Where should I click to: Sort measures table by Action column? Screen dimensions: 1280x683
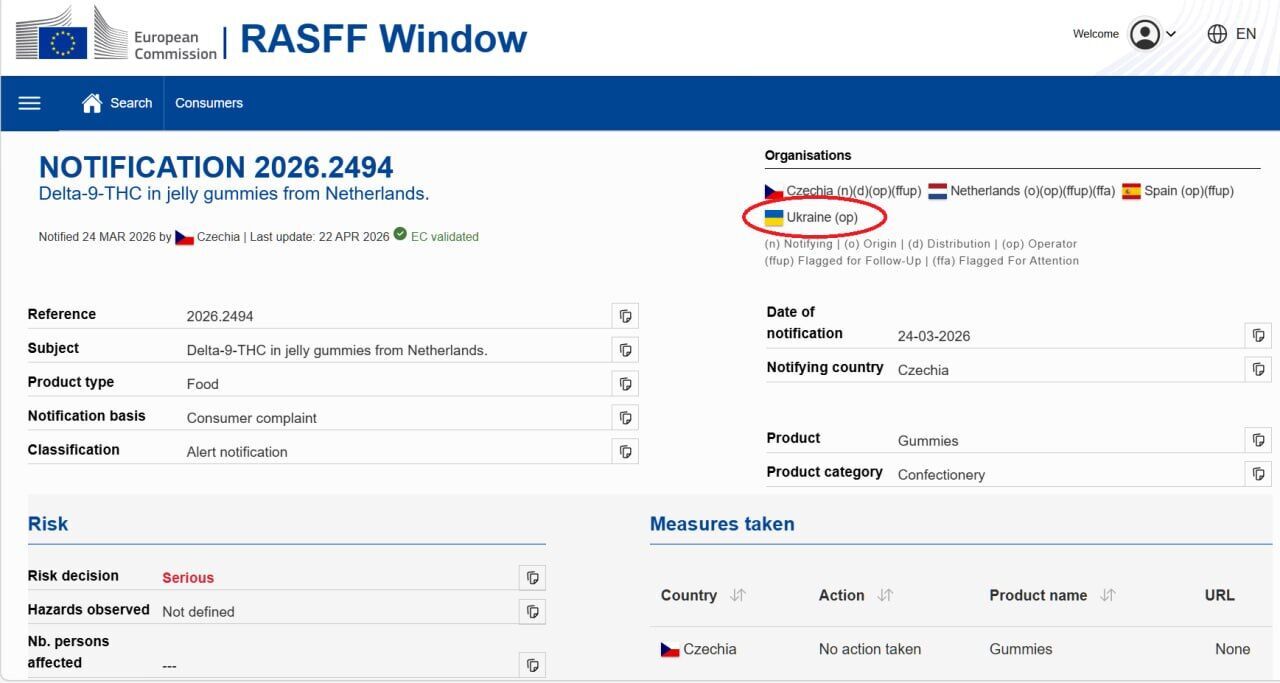click(x=885, y=595)
